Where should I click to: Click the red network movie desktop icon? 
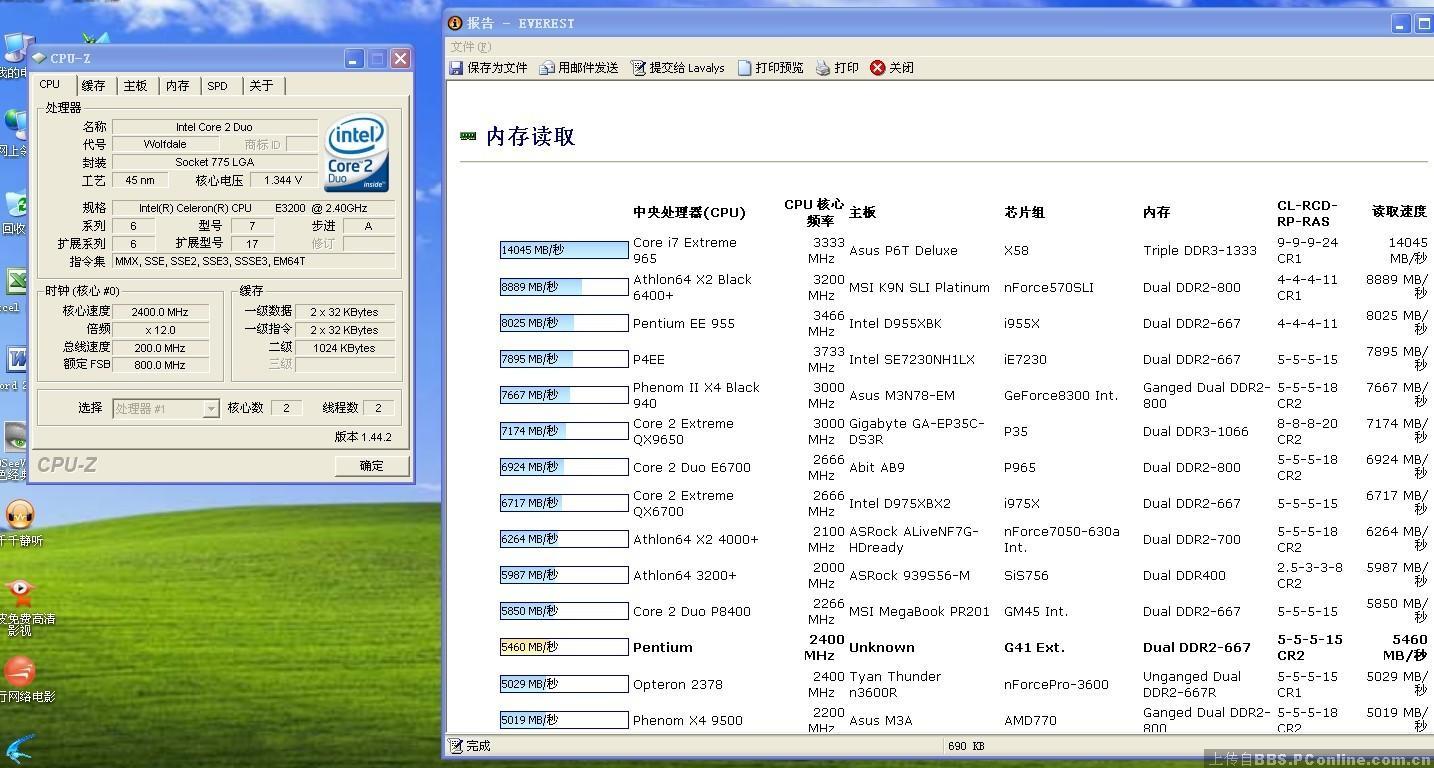click(19, 670)
